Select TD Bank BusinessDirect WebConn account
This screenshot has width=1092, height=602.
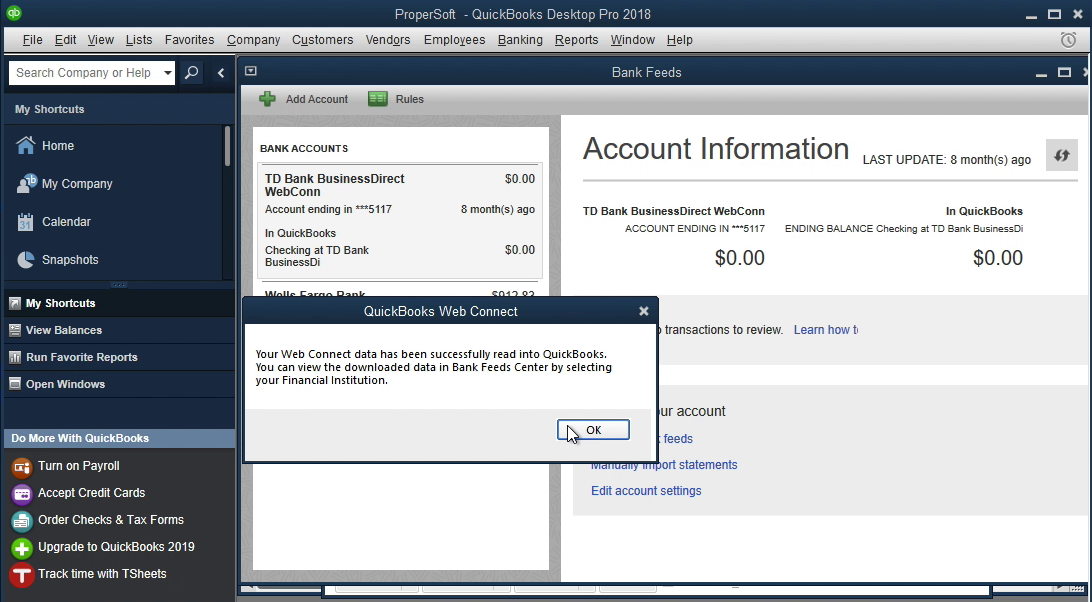click(400, 221)
